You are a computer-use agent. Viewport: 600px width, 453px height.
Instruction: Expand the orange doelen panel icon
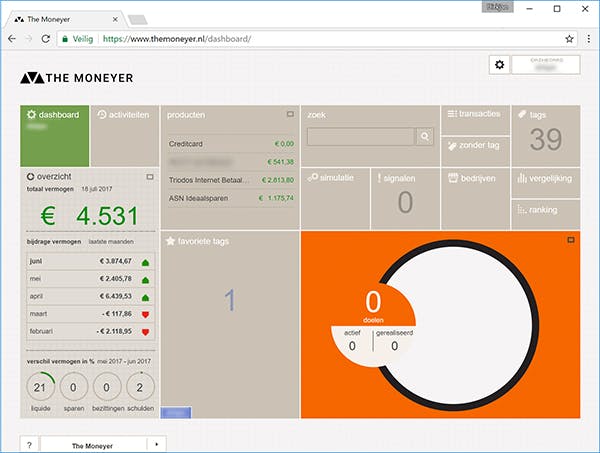(571, 240)
